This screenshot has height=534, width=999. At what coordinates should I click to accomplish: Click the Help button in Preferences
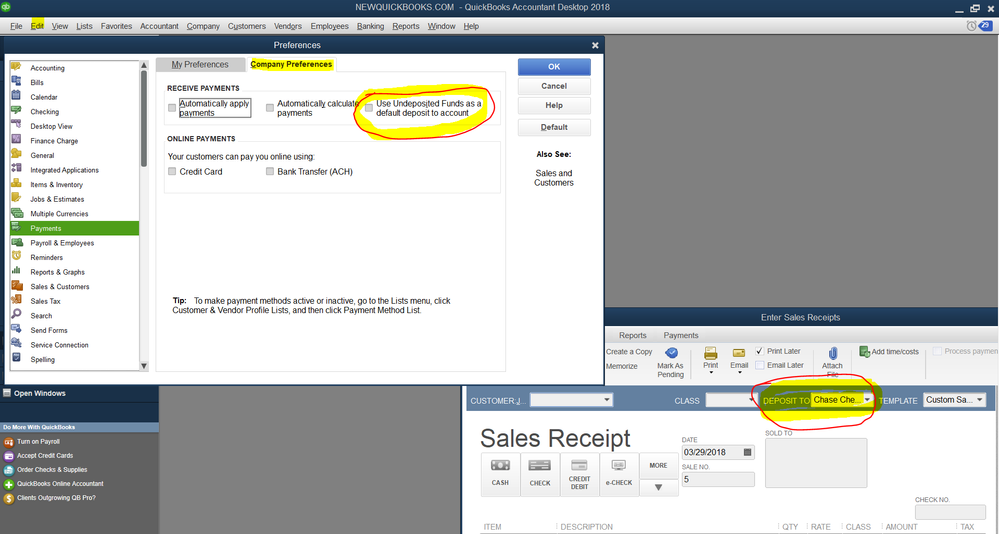(554, 105)
